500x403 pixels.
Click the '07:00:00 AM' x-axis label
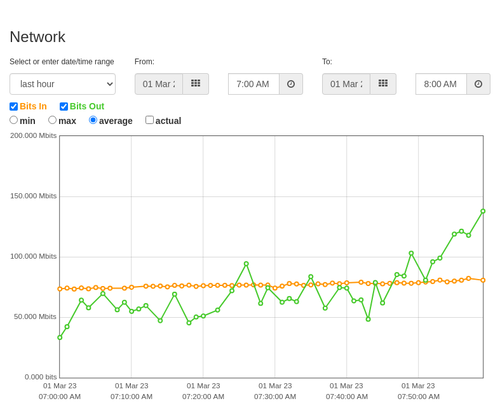pyautogui.click(x=60, y=397)
